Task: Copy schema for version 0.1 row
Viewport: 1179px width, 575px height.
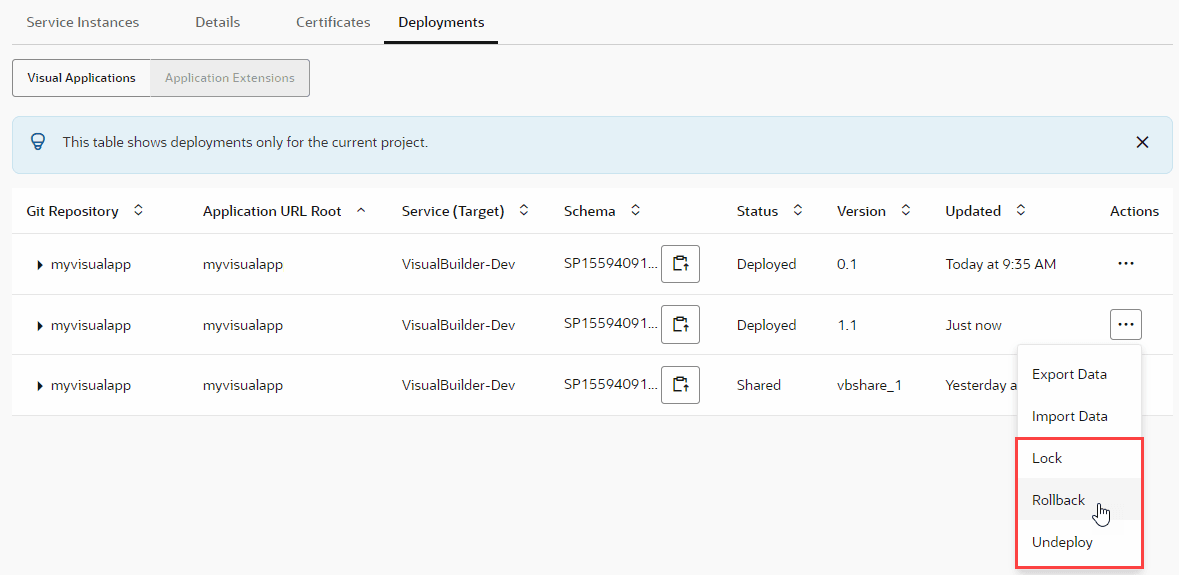Action: tap(680, 264)
